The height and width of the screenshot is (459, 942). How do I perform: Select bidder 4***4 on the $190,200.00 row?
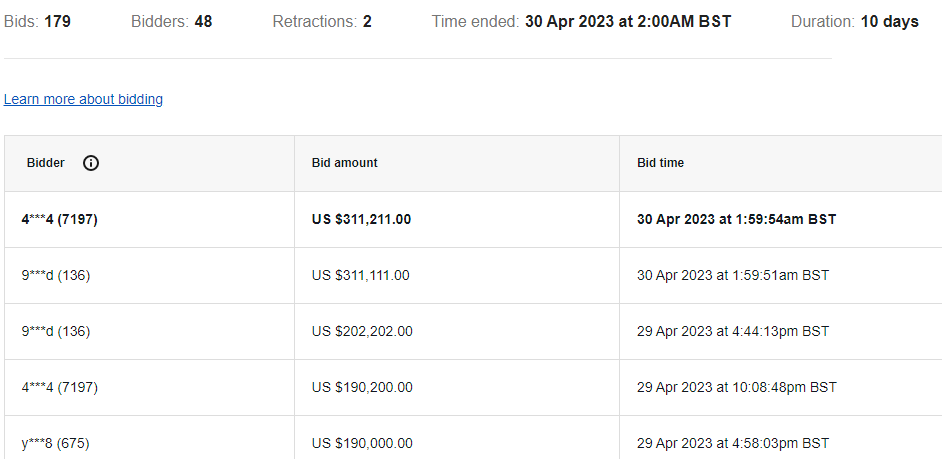(x=60, y=387)
